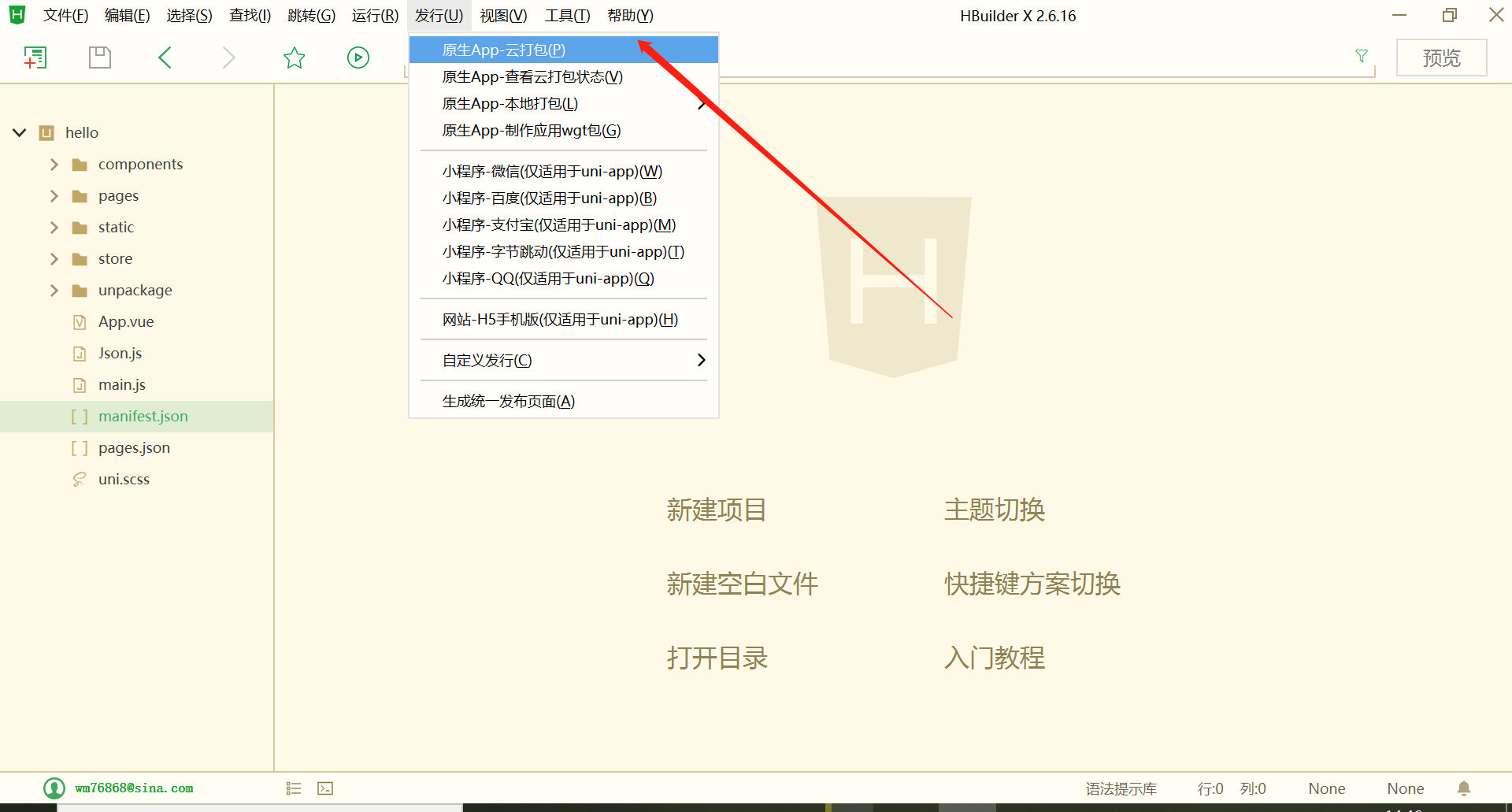The height and width of the screenshot is (812, 1512).
Task: Open the terminal icon in status bar
Action: point(325,788)
